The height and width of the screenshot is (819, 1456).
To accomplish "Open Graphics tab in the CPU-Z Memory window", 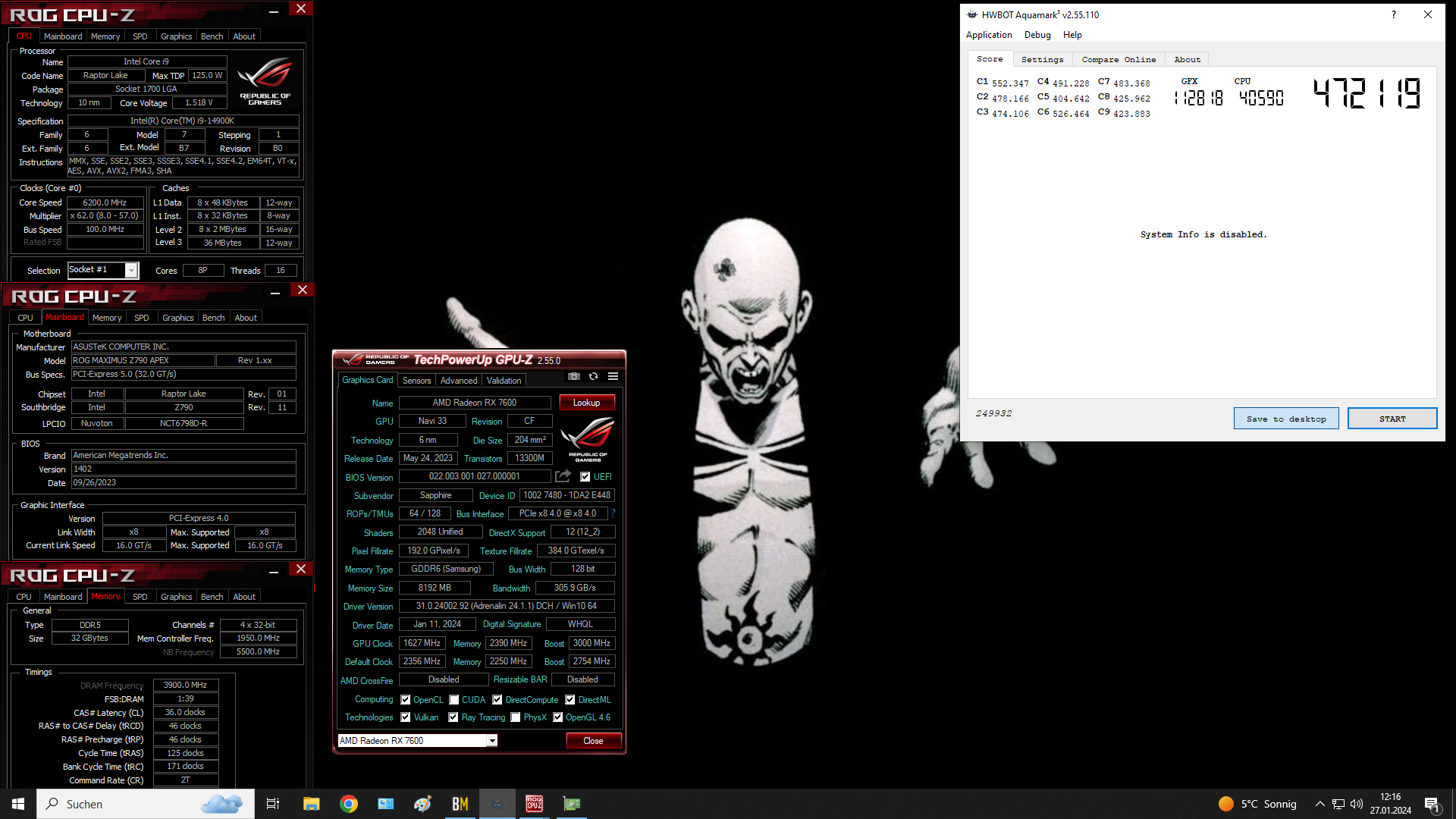I will point(176,597).
